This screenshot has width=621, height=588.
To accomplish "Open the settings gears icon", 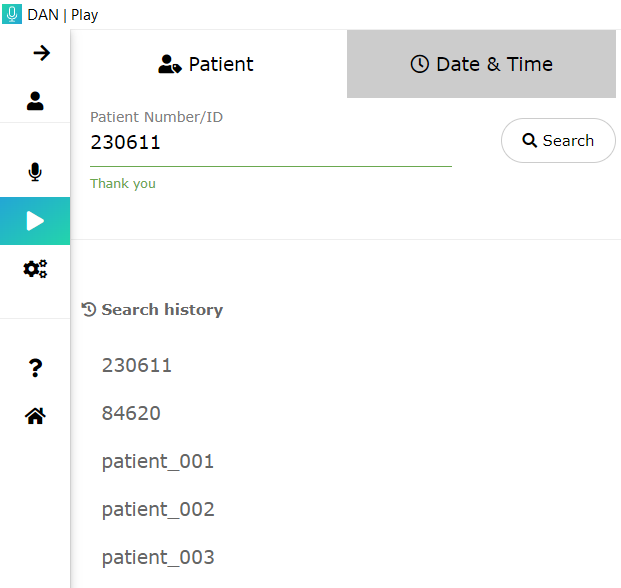I will [x=35, y=269].
